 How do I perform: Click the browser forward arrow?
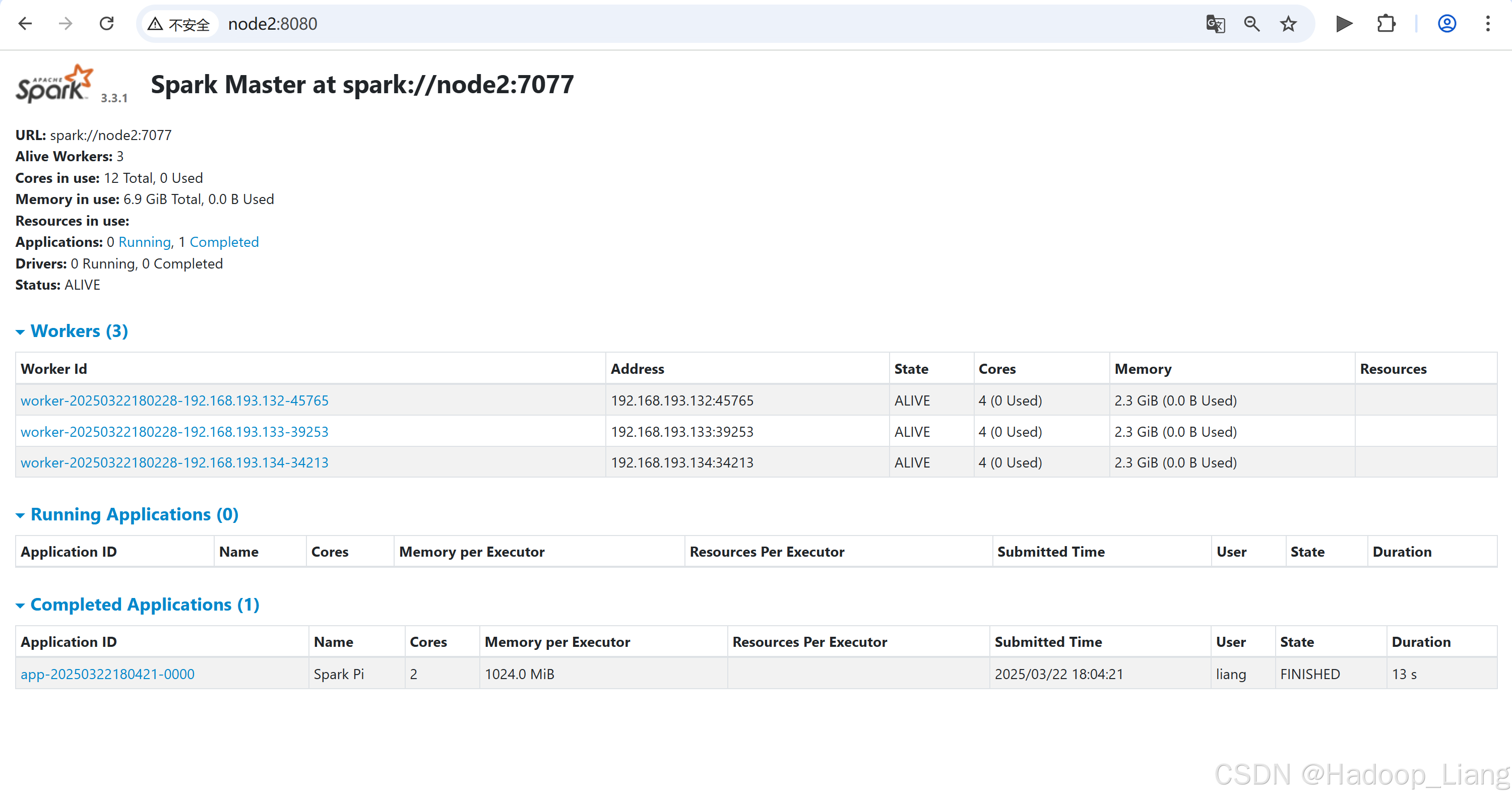click(66, 24)
